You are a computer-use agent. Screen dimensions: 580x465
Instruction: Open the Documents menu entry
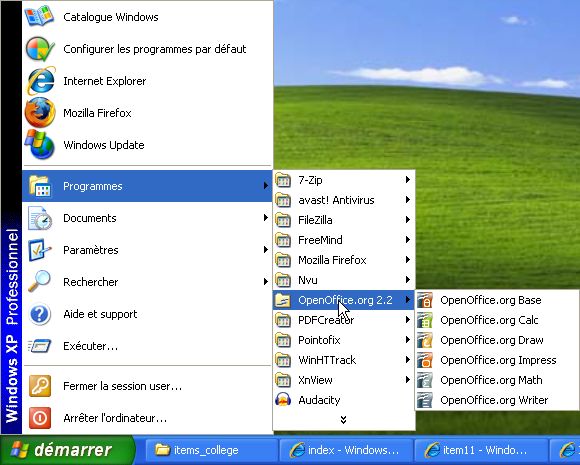147,218
